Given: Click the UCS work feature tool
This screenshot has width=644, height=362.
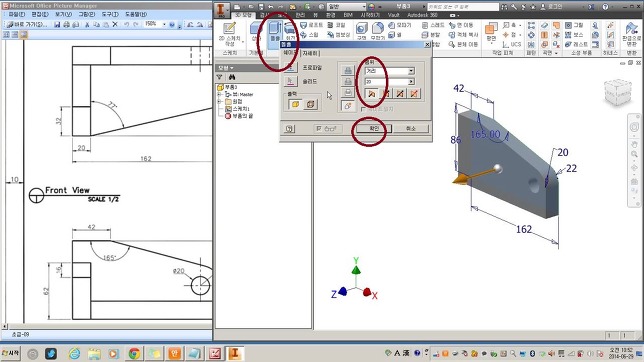Looking at the screenshot, I should point(512,44).
